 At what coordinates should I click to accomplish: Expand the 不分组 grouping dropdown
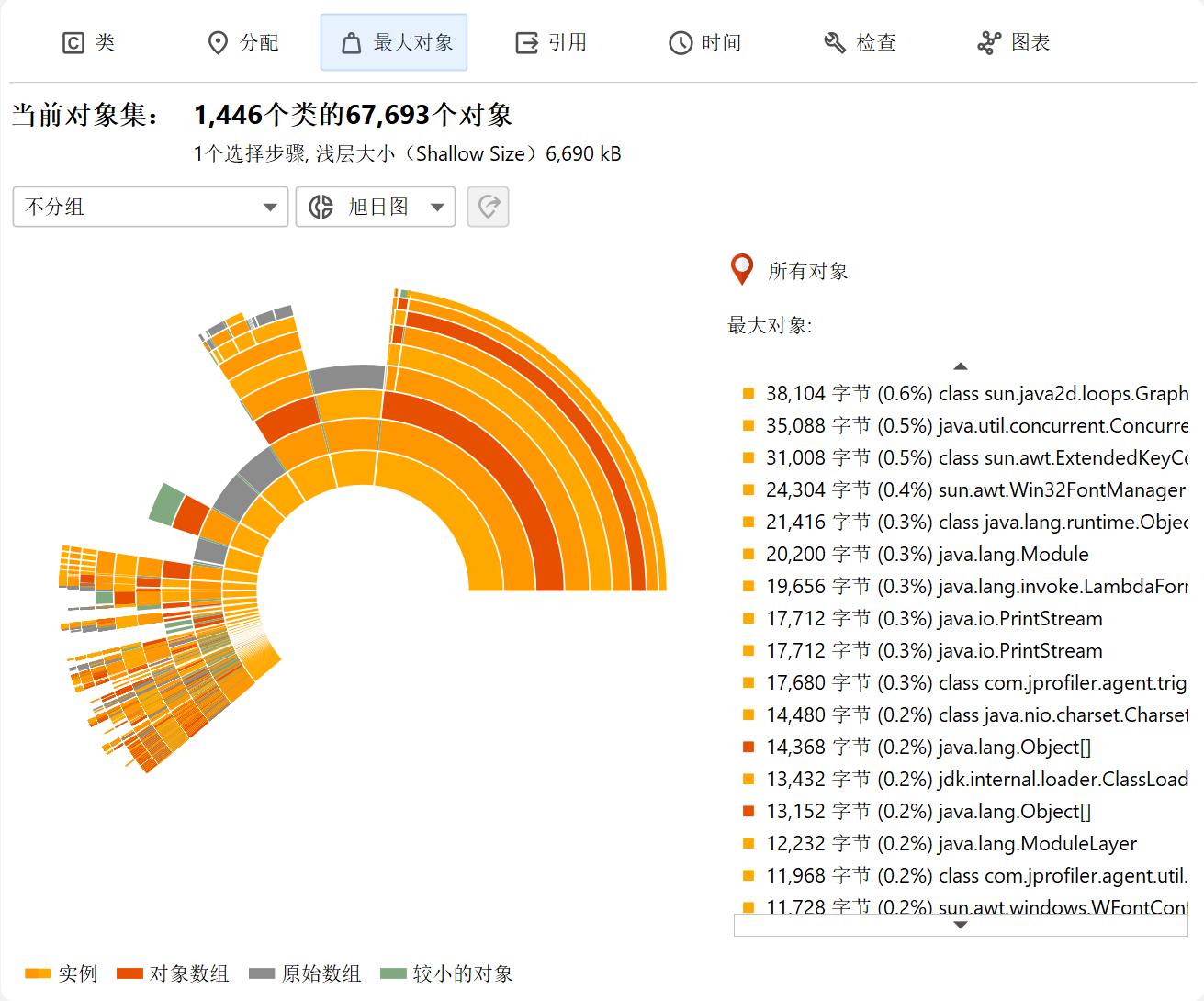click(x=151, y=207)
